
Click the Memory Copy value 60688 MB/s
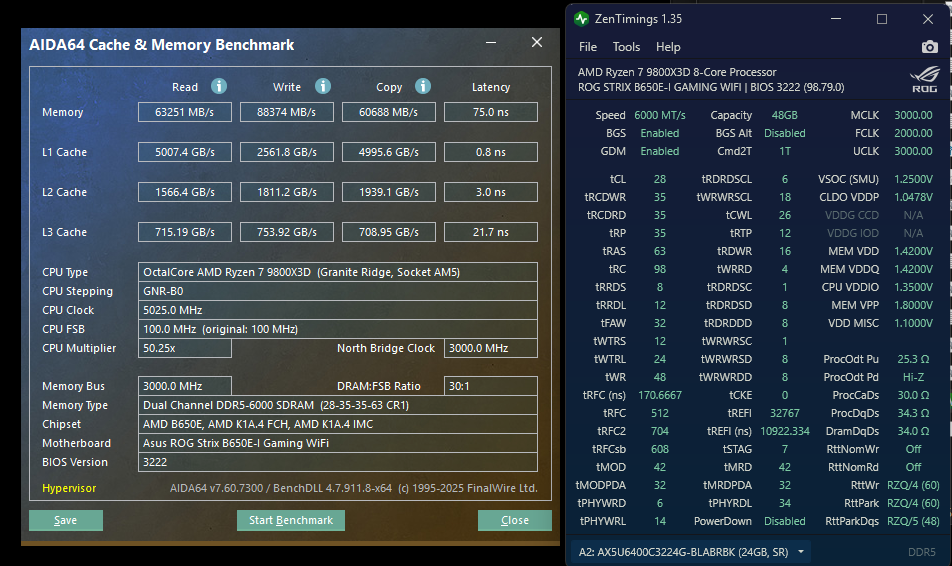click(389, 112)
